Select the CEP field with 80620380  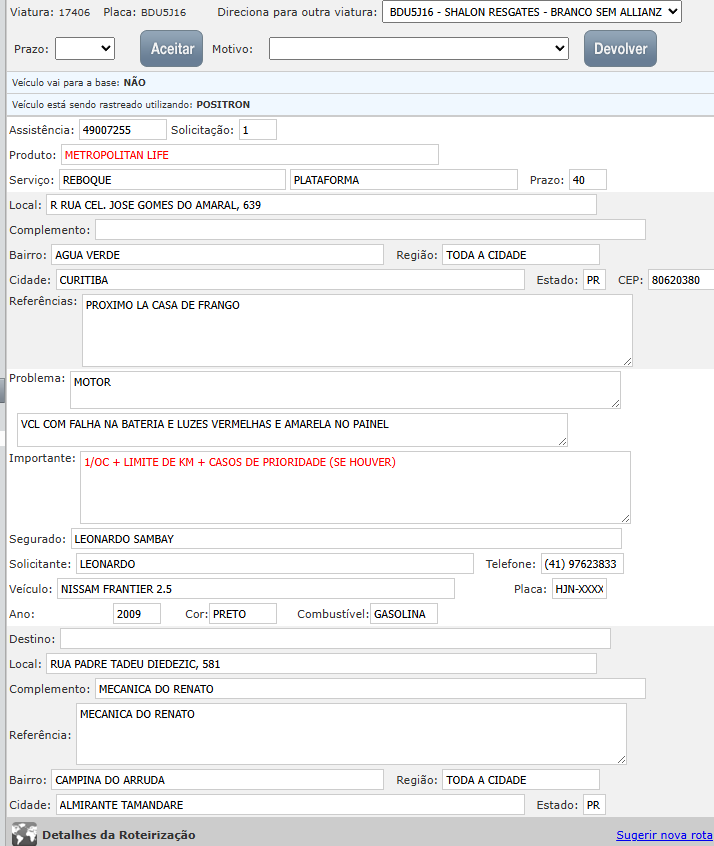pyautogui.click(x=680, y=280)
